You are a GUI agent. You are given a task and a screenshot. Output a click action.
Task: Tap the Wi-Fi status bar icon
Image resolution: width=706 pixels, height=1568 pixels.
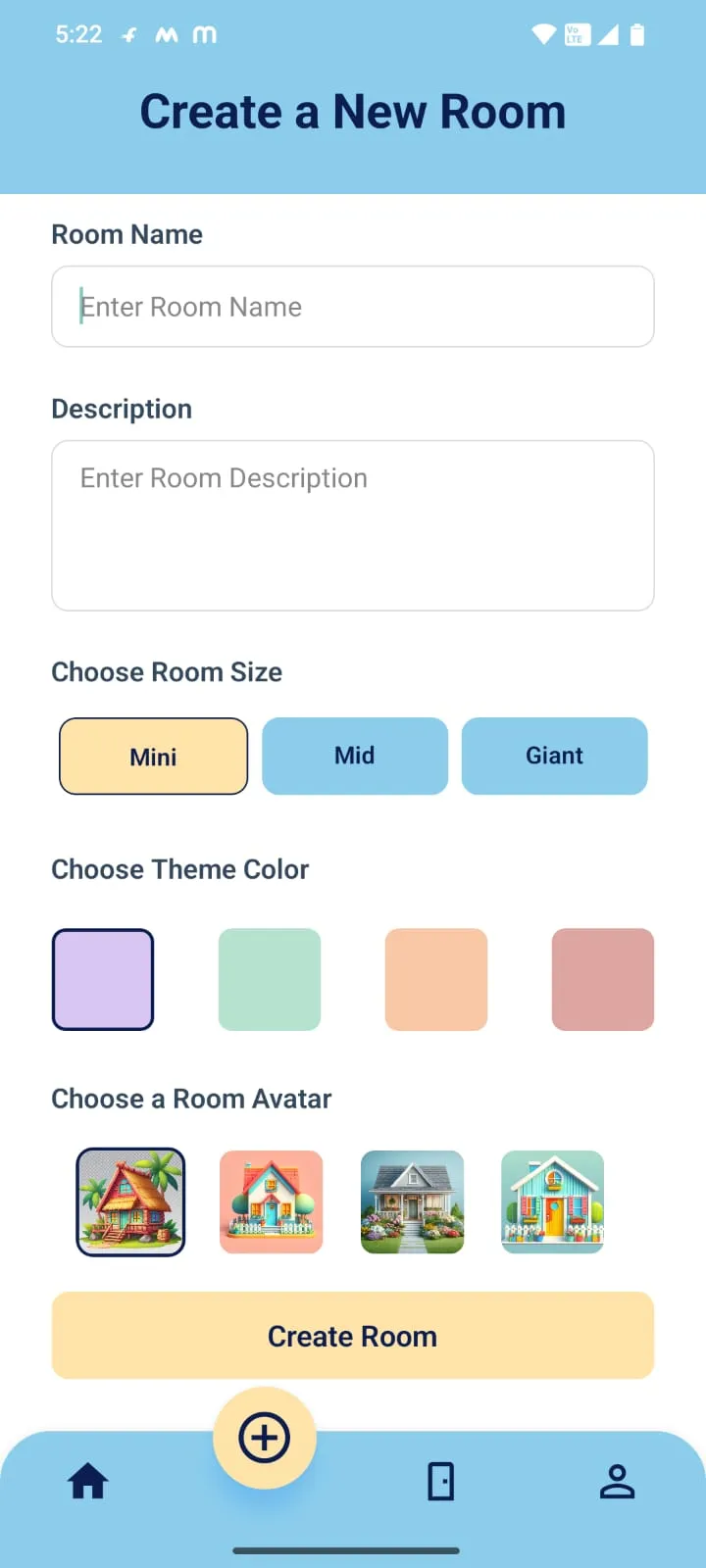543,35
